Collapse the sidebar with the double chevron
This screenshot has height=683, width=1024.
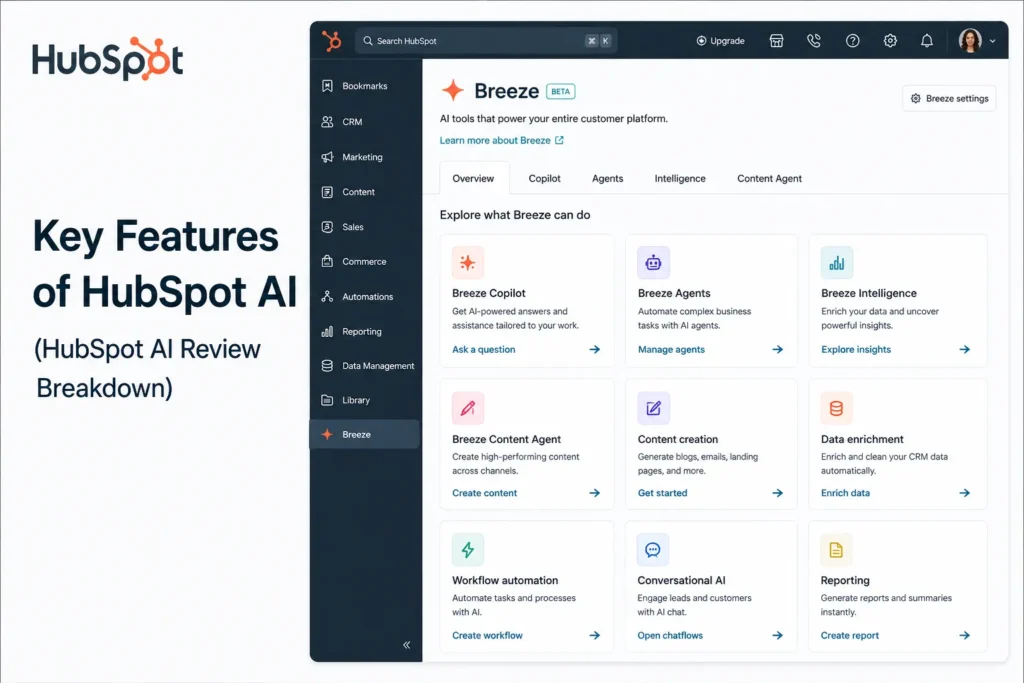(406, 644)
